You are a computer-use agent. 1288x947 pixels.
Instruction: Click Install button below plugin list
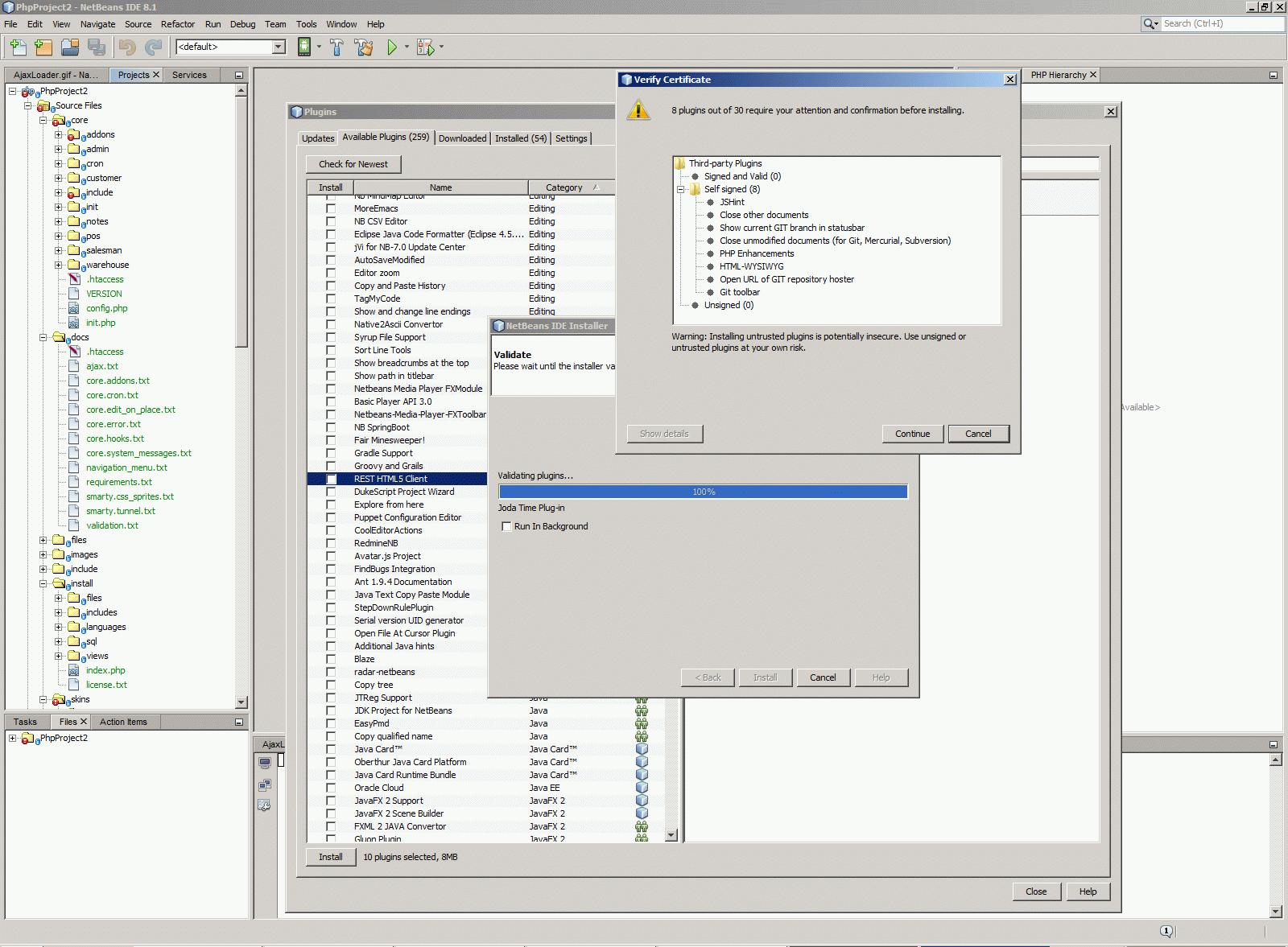click(x=330, y=857)
